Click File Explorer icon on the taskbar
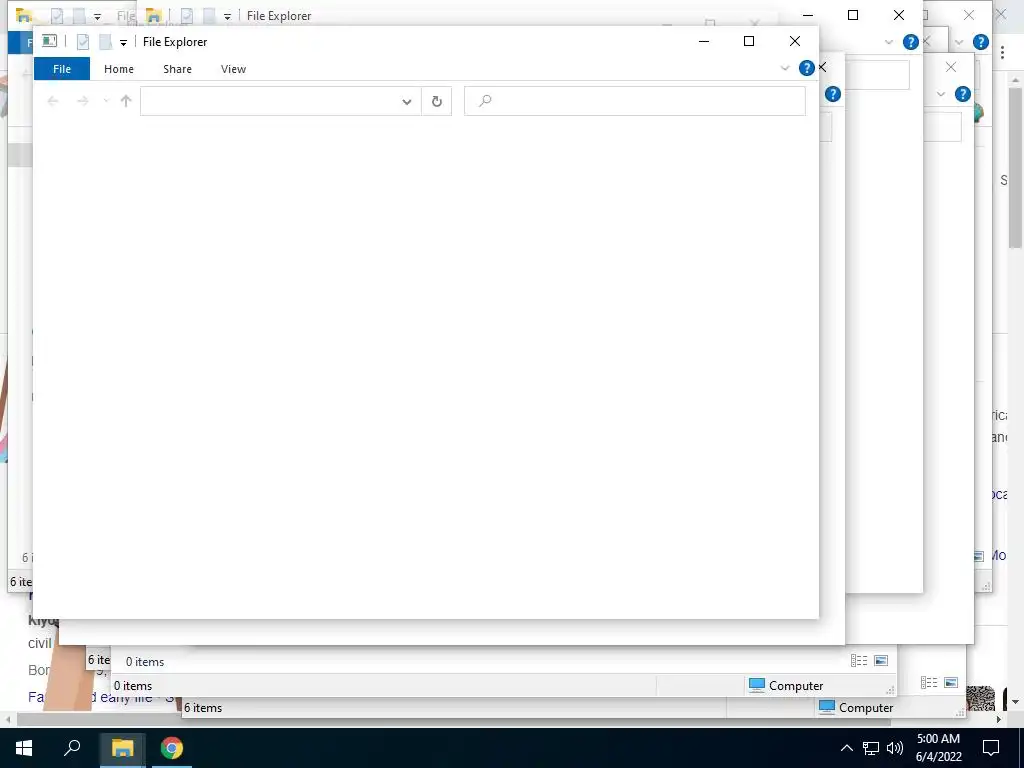 coord(122,748)
